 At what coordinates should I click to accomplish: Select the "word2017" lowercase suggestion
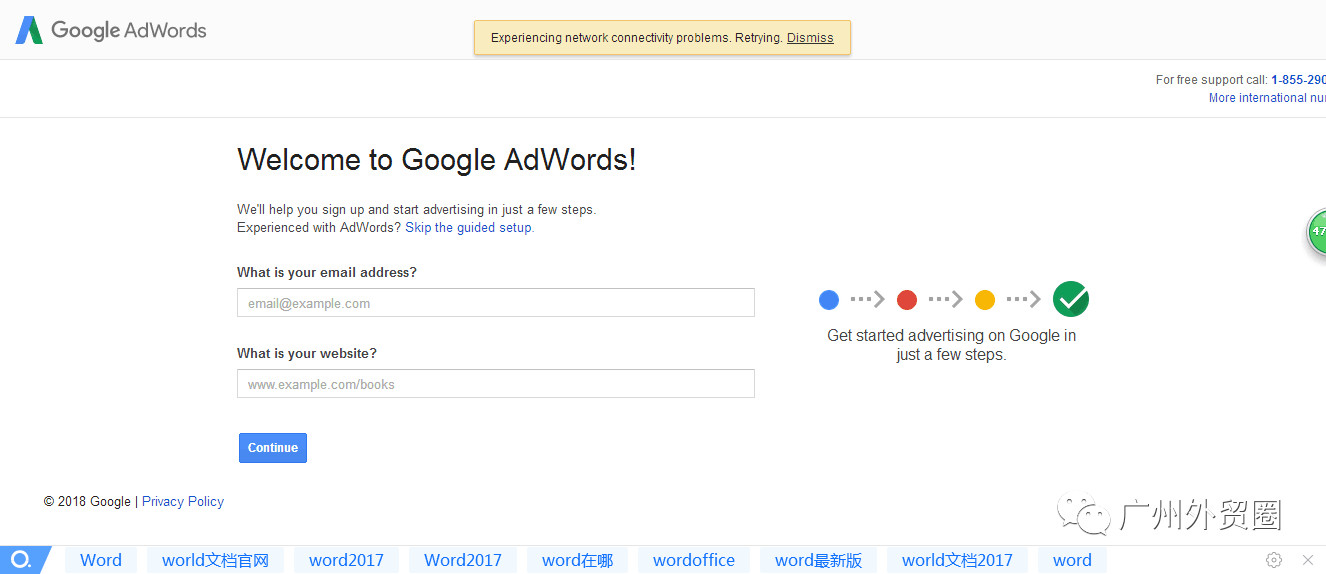tap(346, 560)
